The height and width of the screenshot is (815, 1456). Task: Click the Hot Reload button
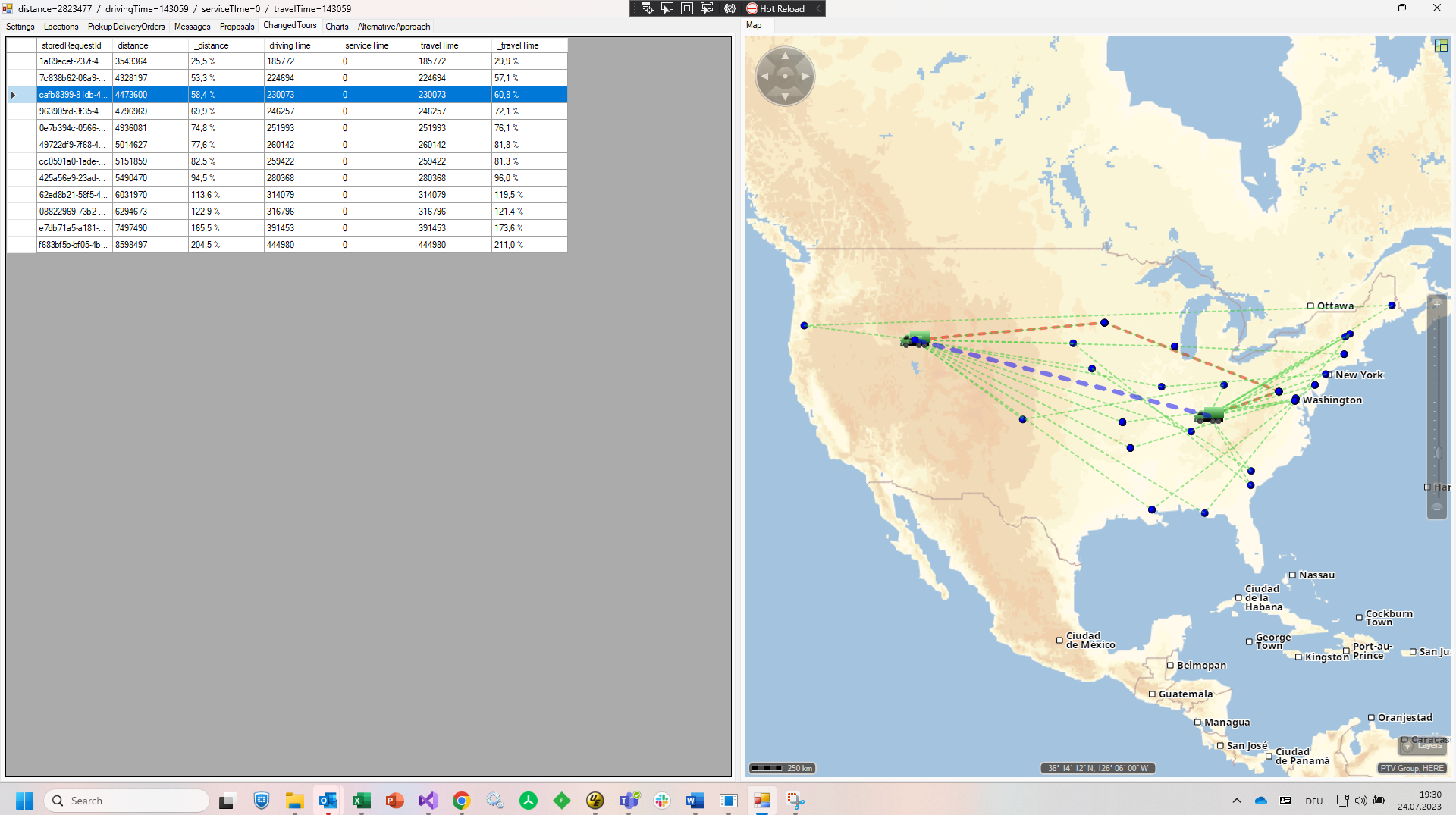point(775,8)
